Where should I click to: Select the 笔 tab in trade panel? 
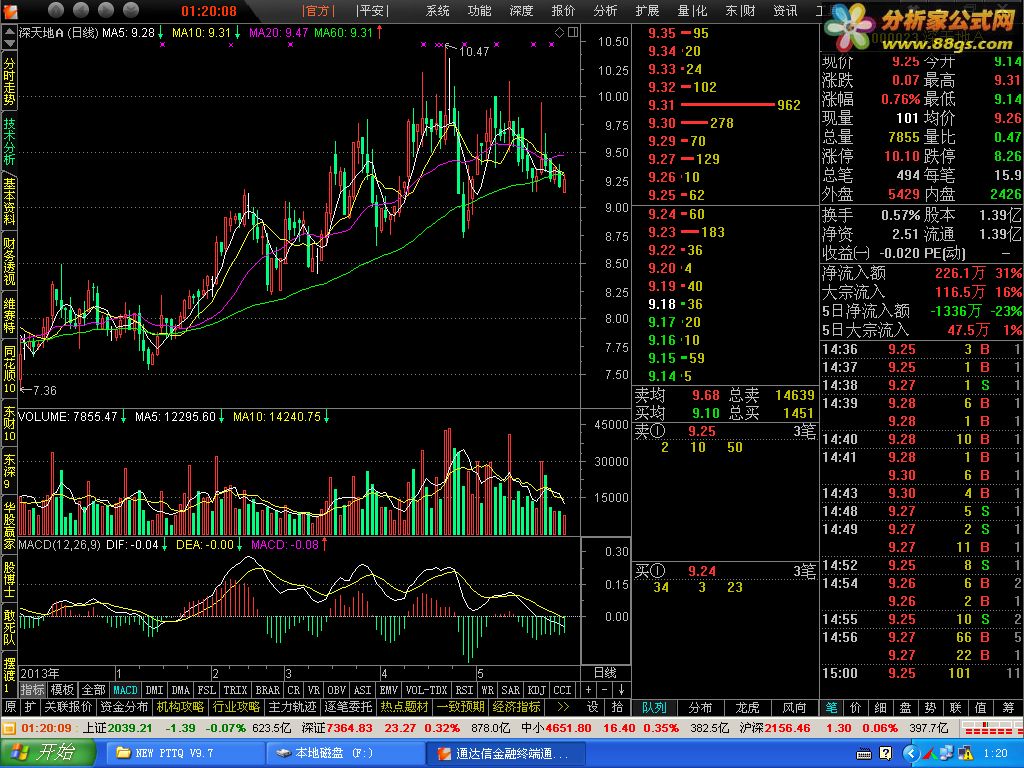click(x=832, y=707)
